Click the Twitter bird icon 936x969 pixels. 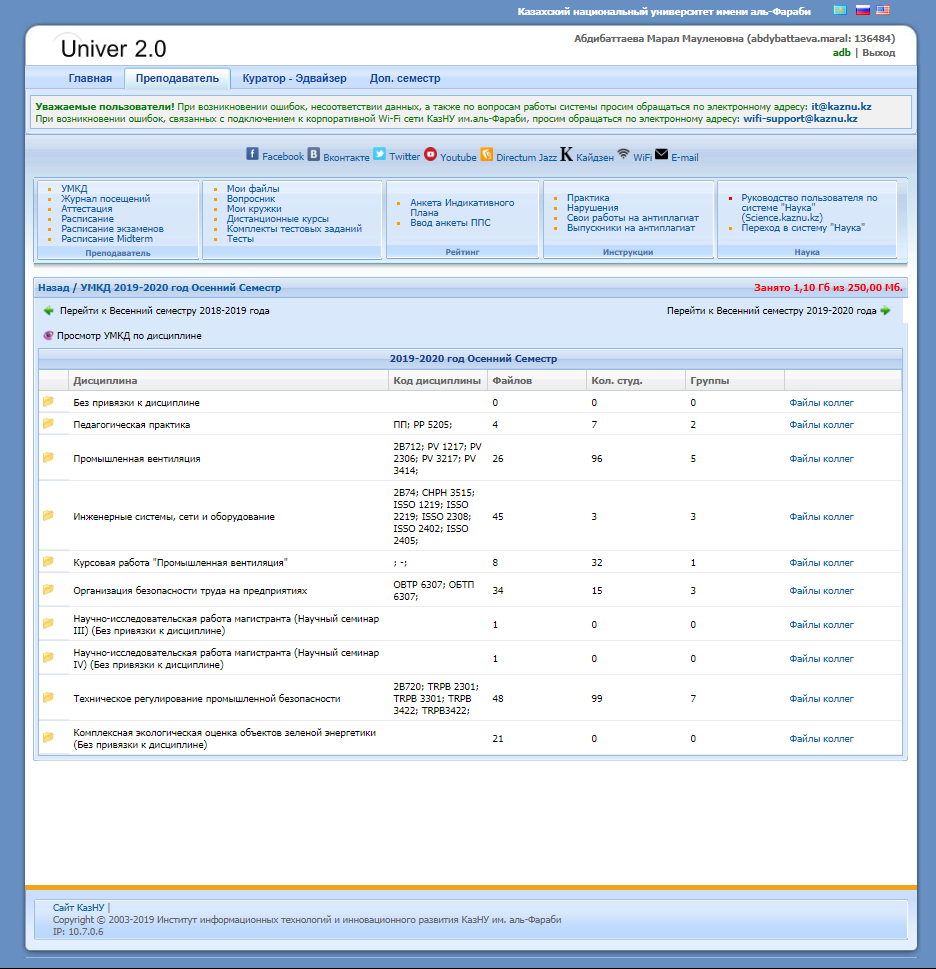[x=379, y=153]
